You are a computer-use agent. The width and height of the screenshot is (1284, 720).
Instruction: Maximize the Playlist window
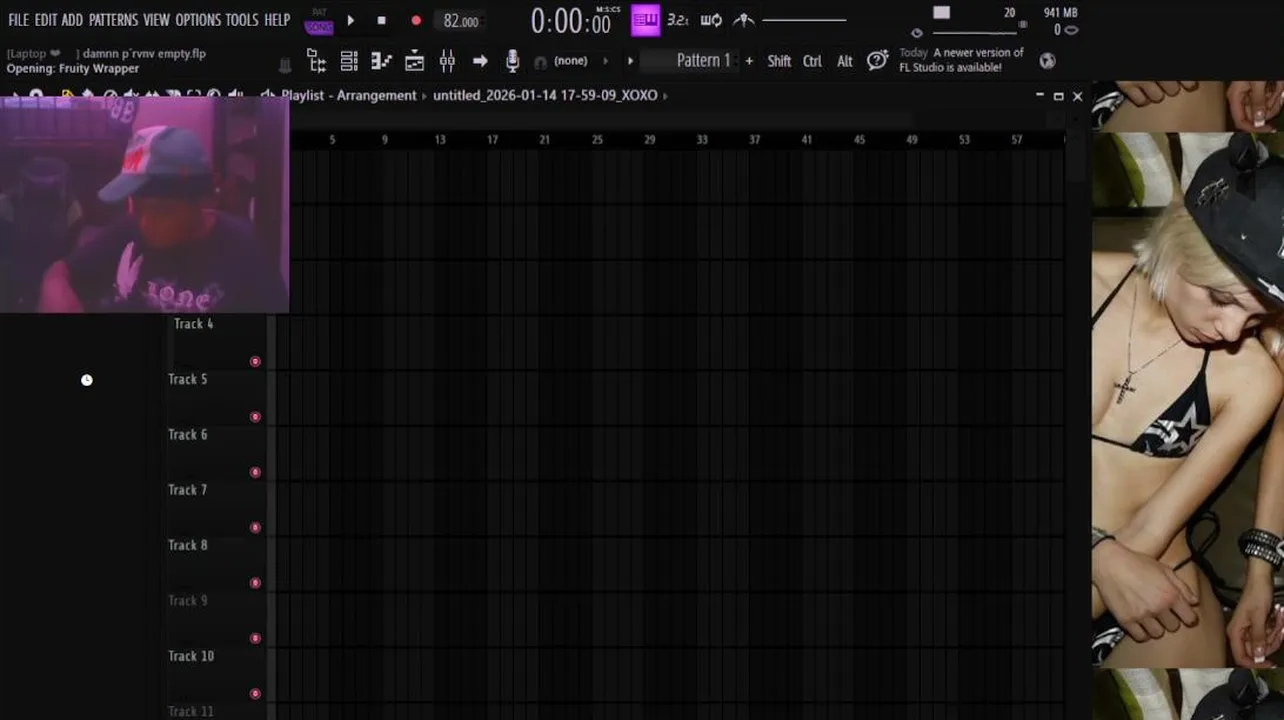1058,96
